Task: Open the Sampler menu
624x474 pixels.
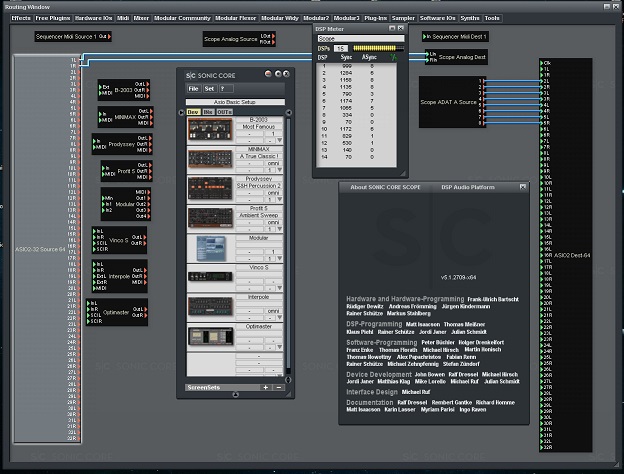Action: coord(403,18)
